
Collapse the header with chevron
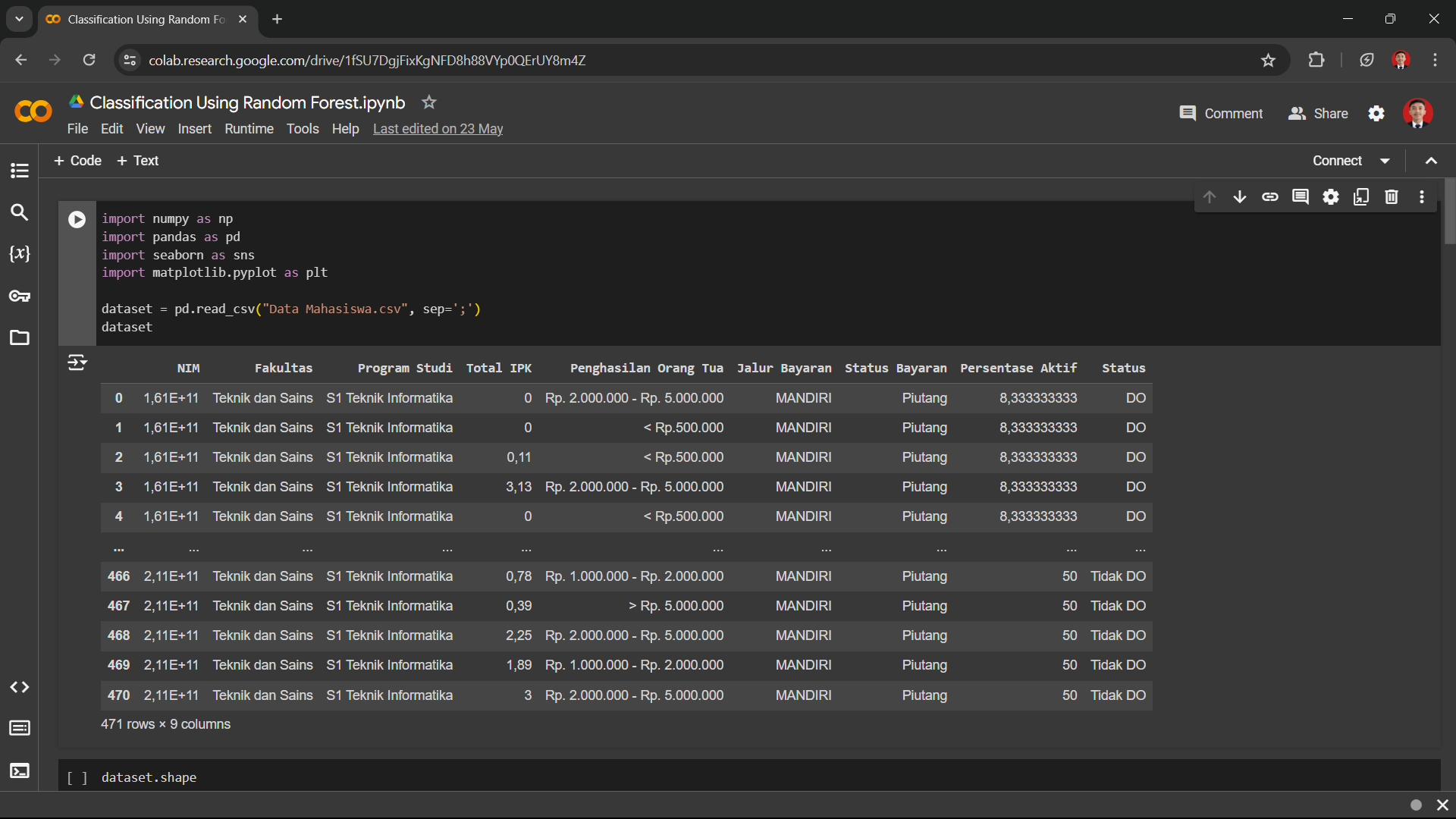(1431, 161)
